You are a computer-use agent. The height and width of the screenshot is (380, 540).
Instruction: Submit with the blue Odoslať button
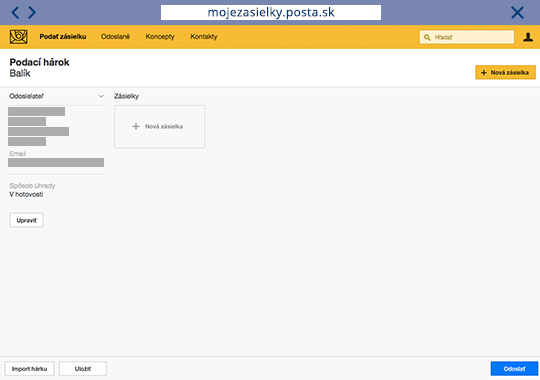tap(514, 369)
